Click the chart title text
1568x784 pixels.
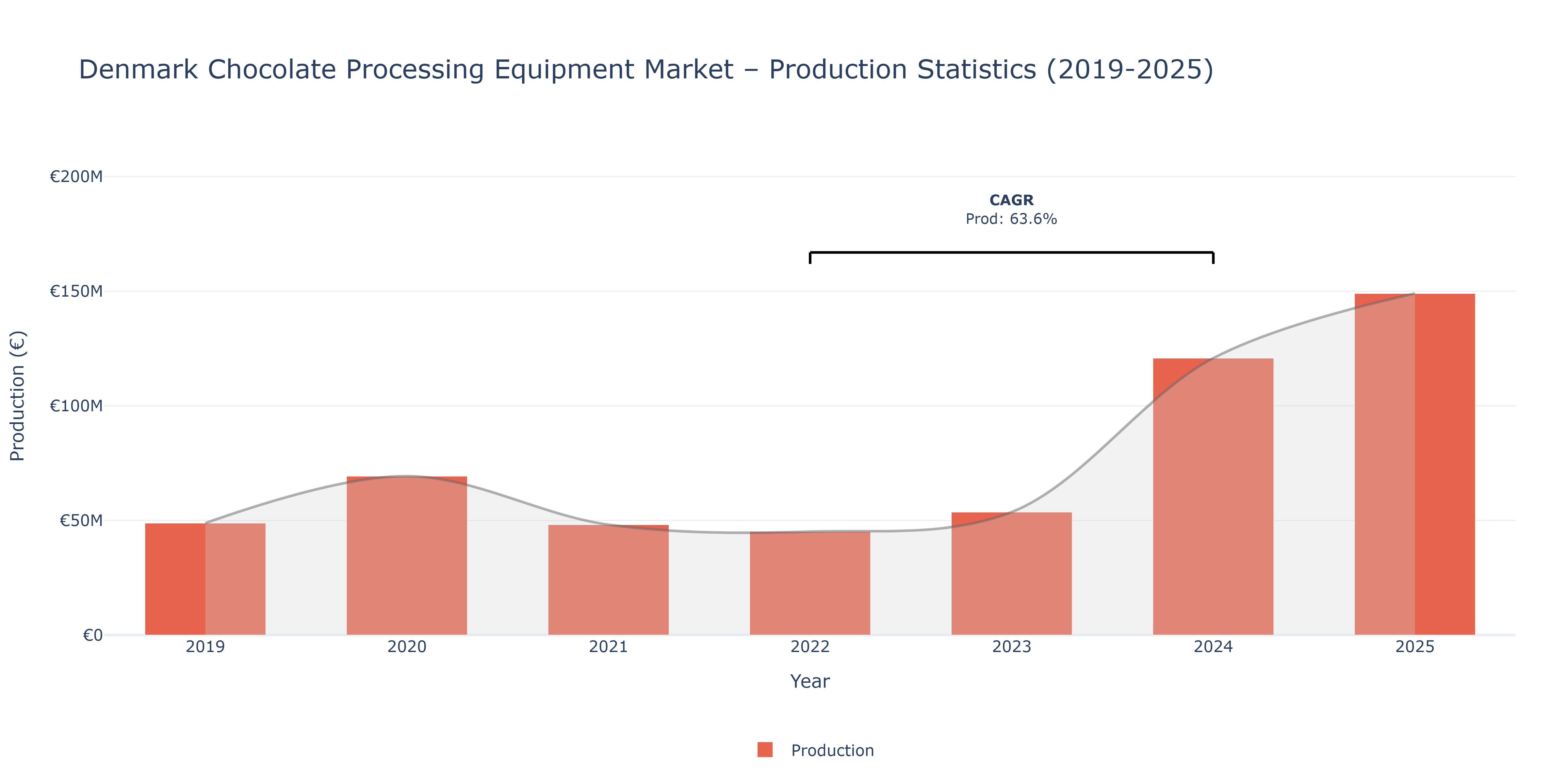[x=646, y=69]
